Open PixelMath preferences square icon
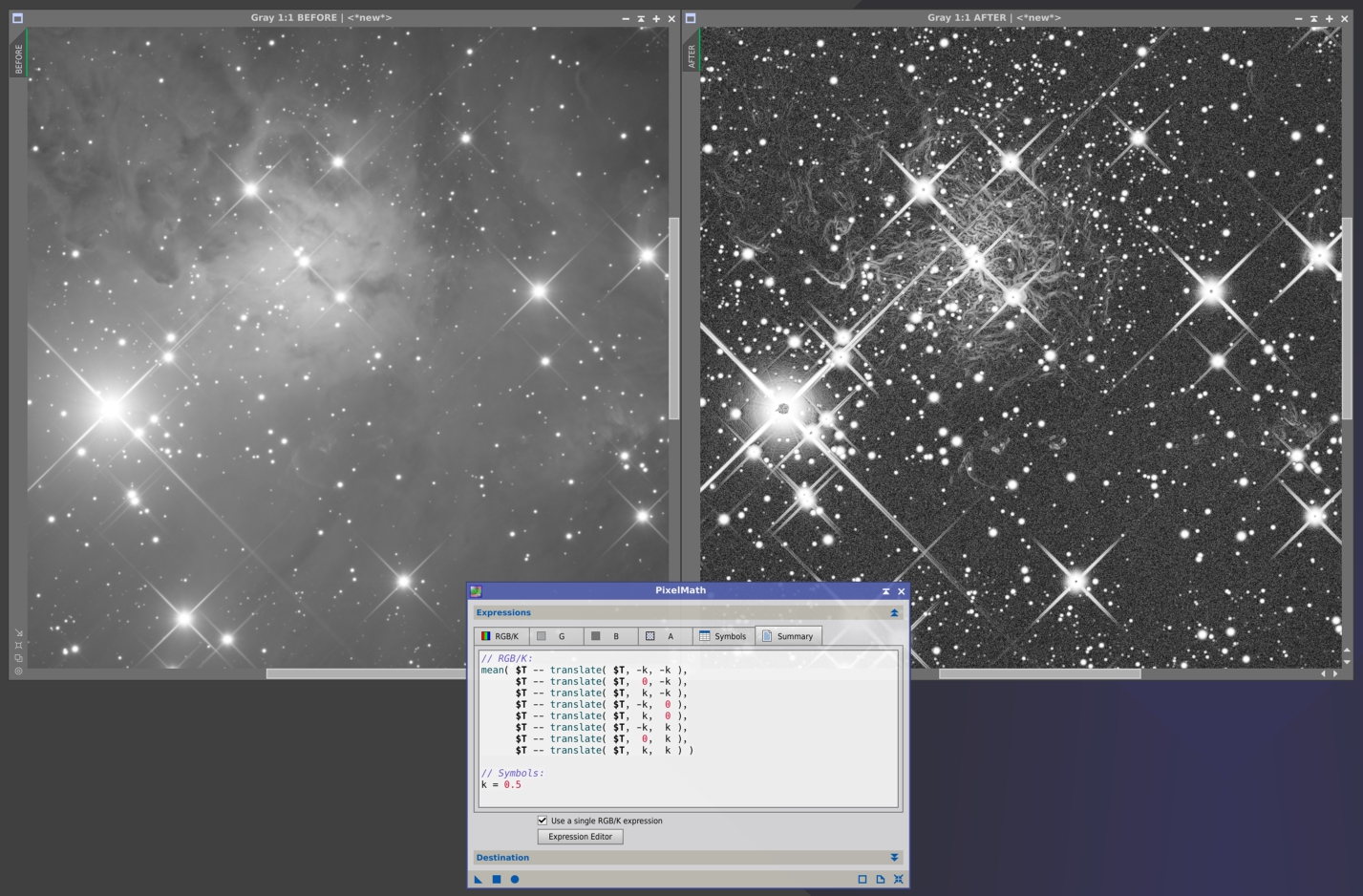The image size is (1363, 896). [863, 879]
